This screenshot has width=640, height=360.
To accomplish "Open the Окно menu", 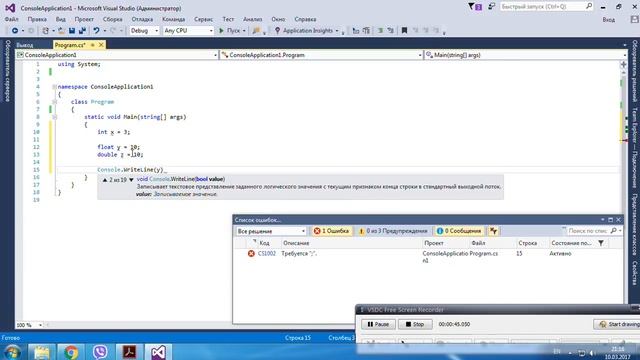I will [x=278, y=19].
